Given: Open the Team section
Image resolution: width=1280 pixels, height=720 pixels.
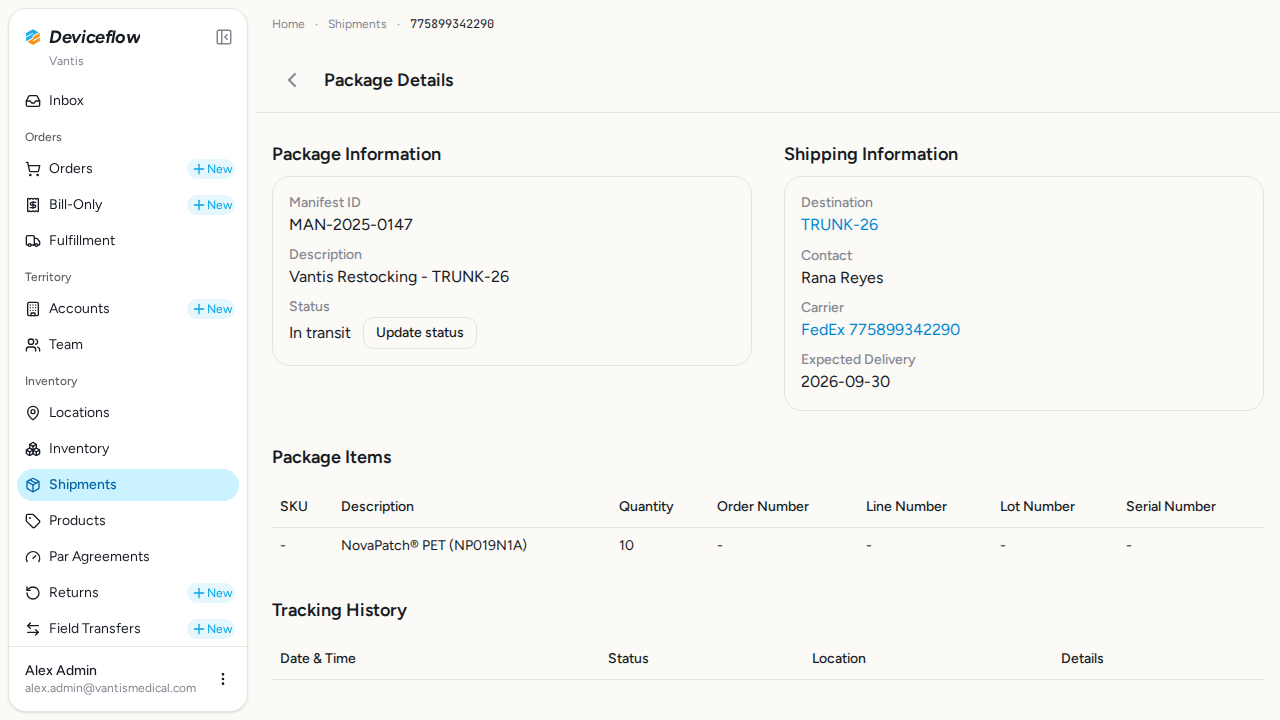Looking at the screenshot, I should [128, 345].
